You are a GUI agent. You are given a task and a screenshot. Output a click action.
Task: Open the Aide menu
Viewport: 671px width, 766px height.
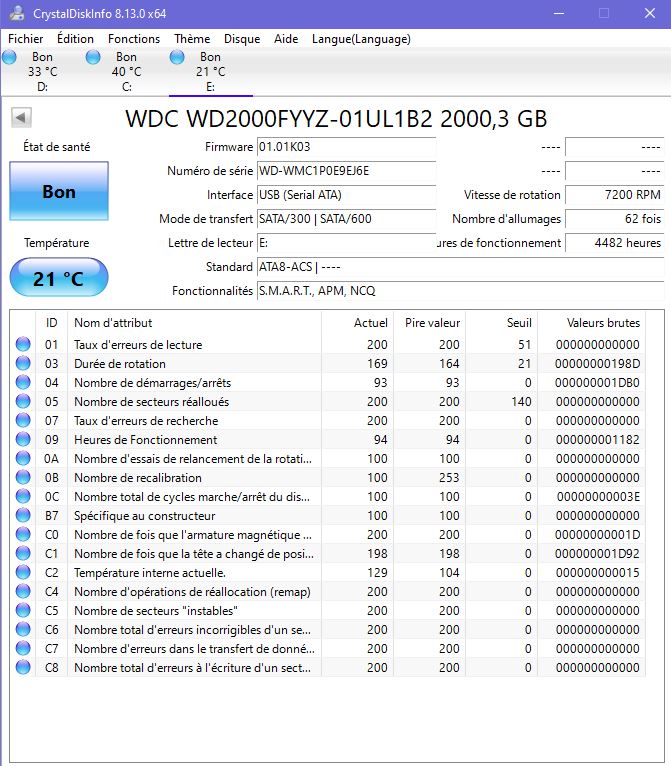(x=286, y=39)
